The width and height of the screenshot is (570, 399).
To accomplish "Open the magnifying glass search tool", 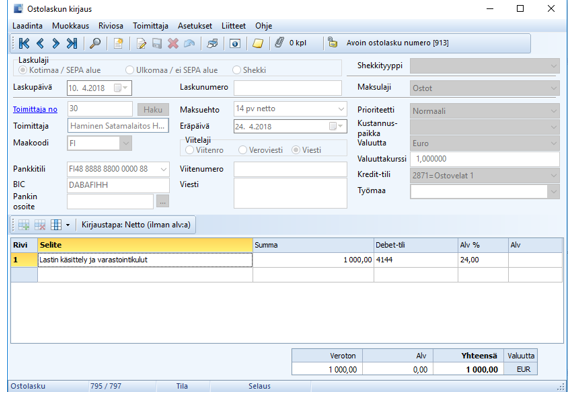I will [95, 43].
